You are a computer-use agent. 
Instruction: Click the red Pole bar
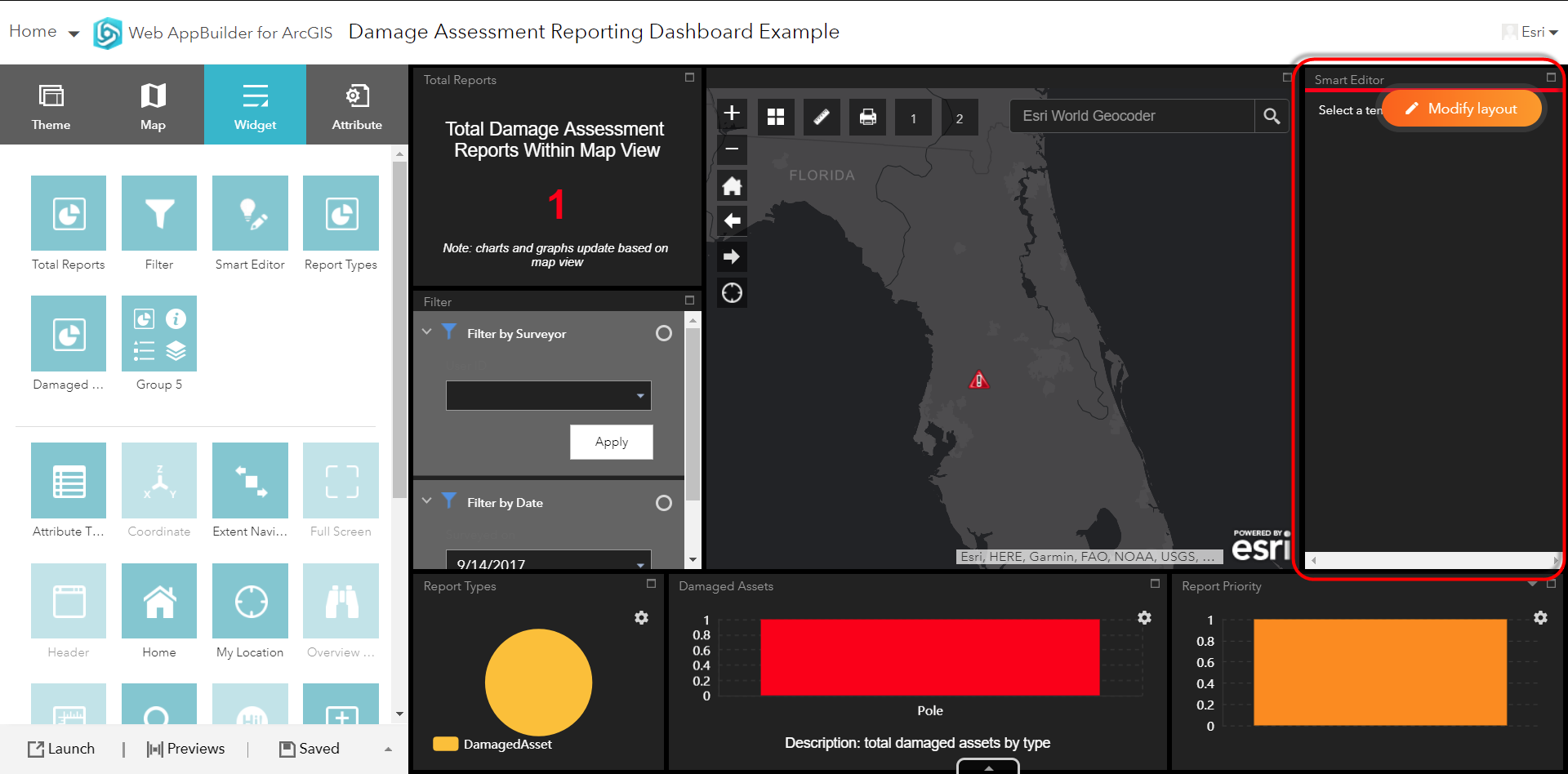click(929, 657)
